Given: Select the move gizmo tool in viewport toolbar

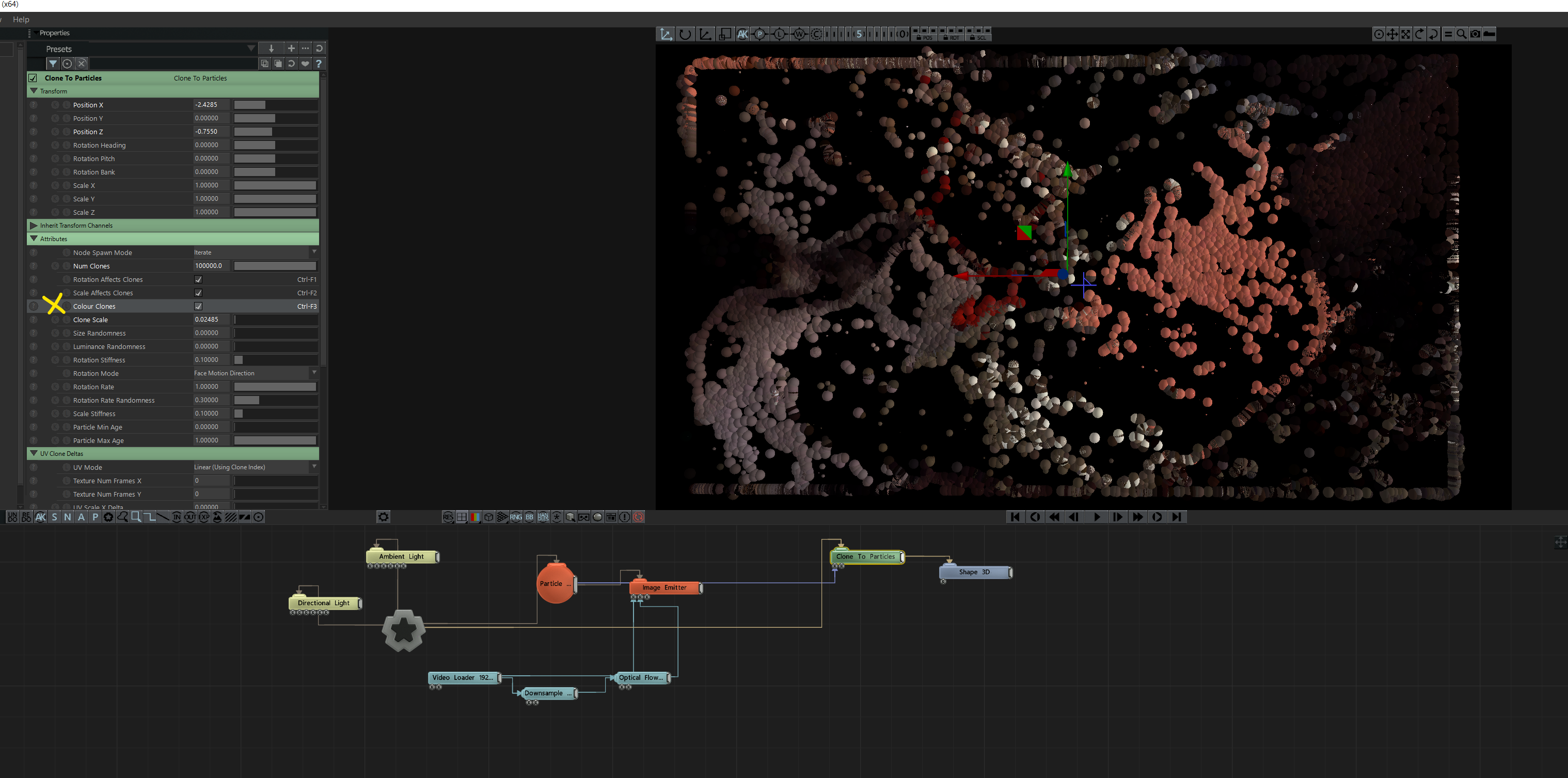Looking at the screenshot, I should (x=666, y=34).
